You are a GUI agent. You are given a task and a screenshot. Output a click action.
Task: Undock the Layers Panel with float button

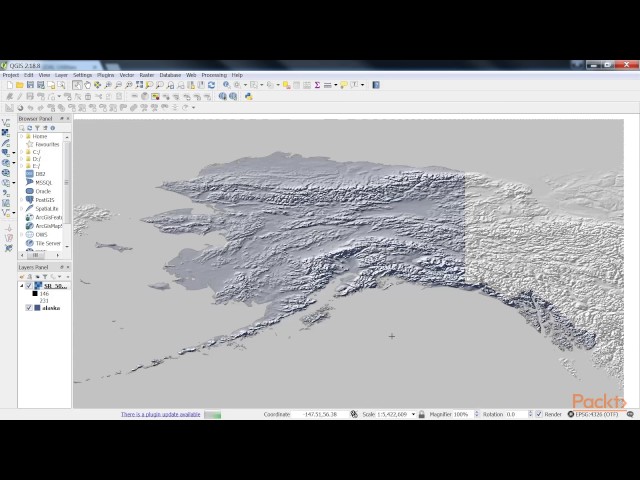tap(62, 267)
